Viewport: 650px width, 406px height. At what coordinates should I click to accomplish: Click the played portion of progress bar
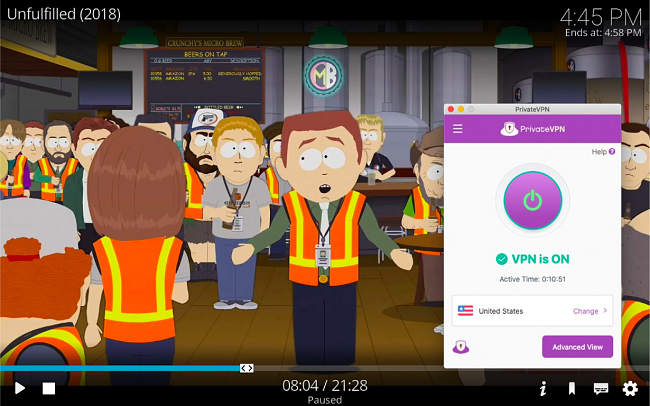(120, 368)
